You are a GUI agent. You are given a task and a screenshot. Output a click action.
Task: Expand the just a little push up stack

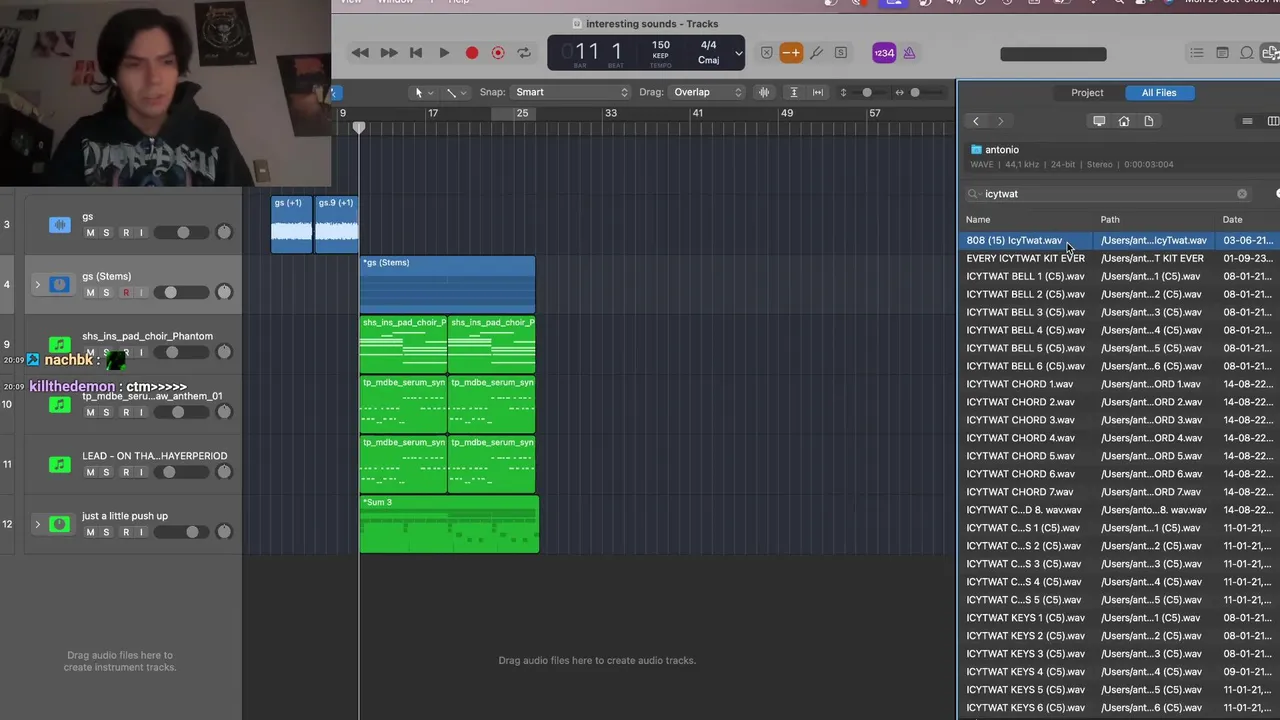pyautogui.click(x=38, y=524)
